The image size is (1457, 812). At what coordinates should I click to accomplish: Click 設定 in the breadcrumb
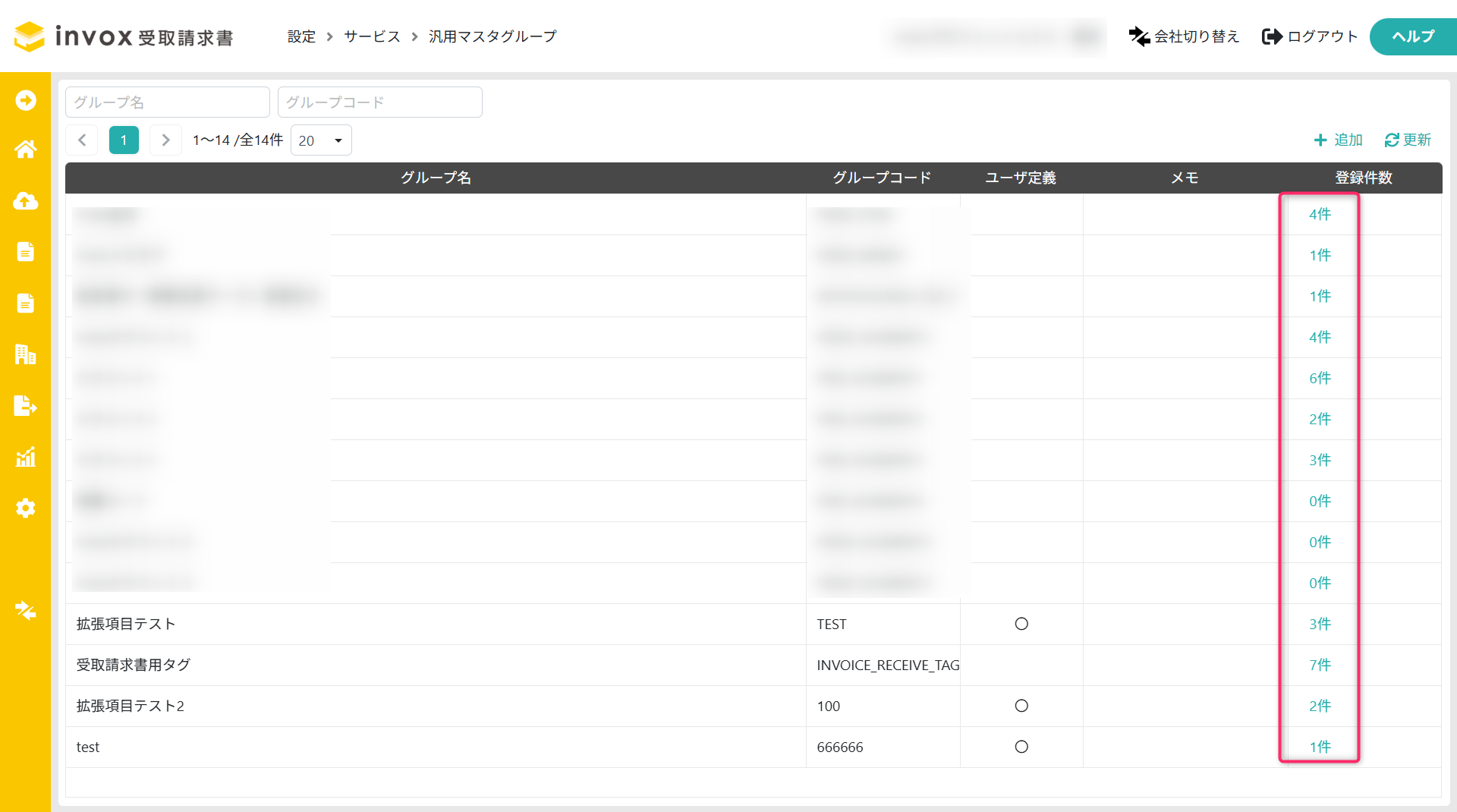(301, 36)
